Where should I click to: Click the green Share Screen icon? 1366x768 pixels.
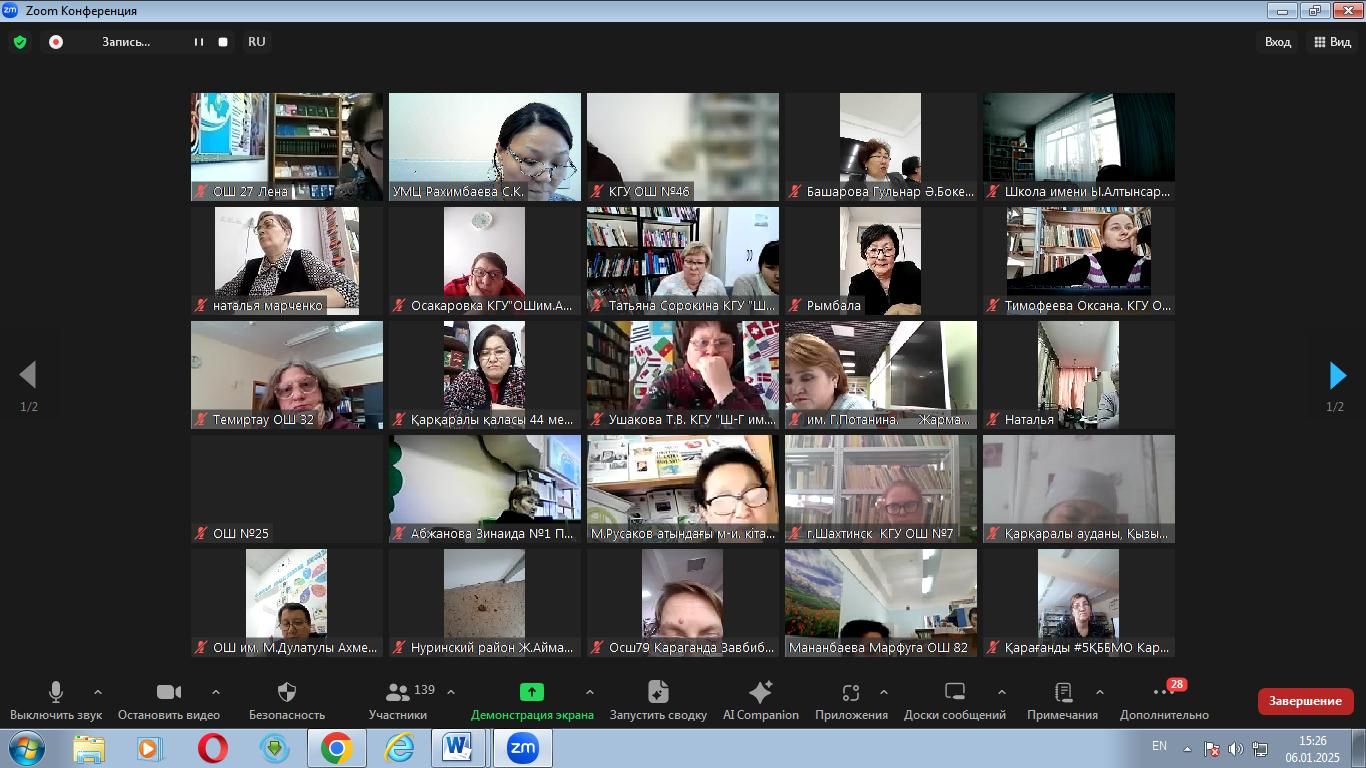(532, 692)
